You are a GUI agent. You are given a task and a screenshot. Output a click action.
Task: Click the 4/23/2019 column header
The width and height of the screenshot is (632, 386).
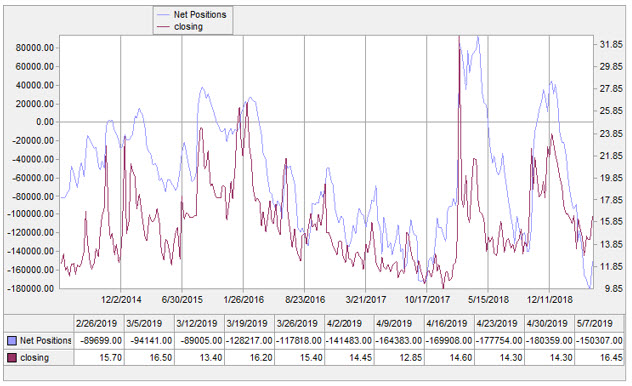499,324
